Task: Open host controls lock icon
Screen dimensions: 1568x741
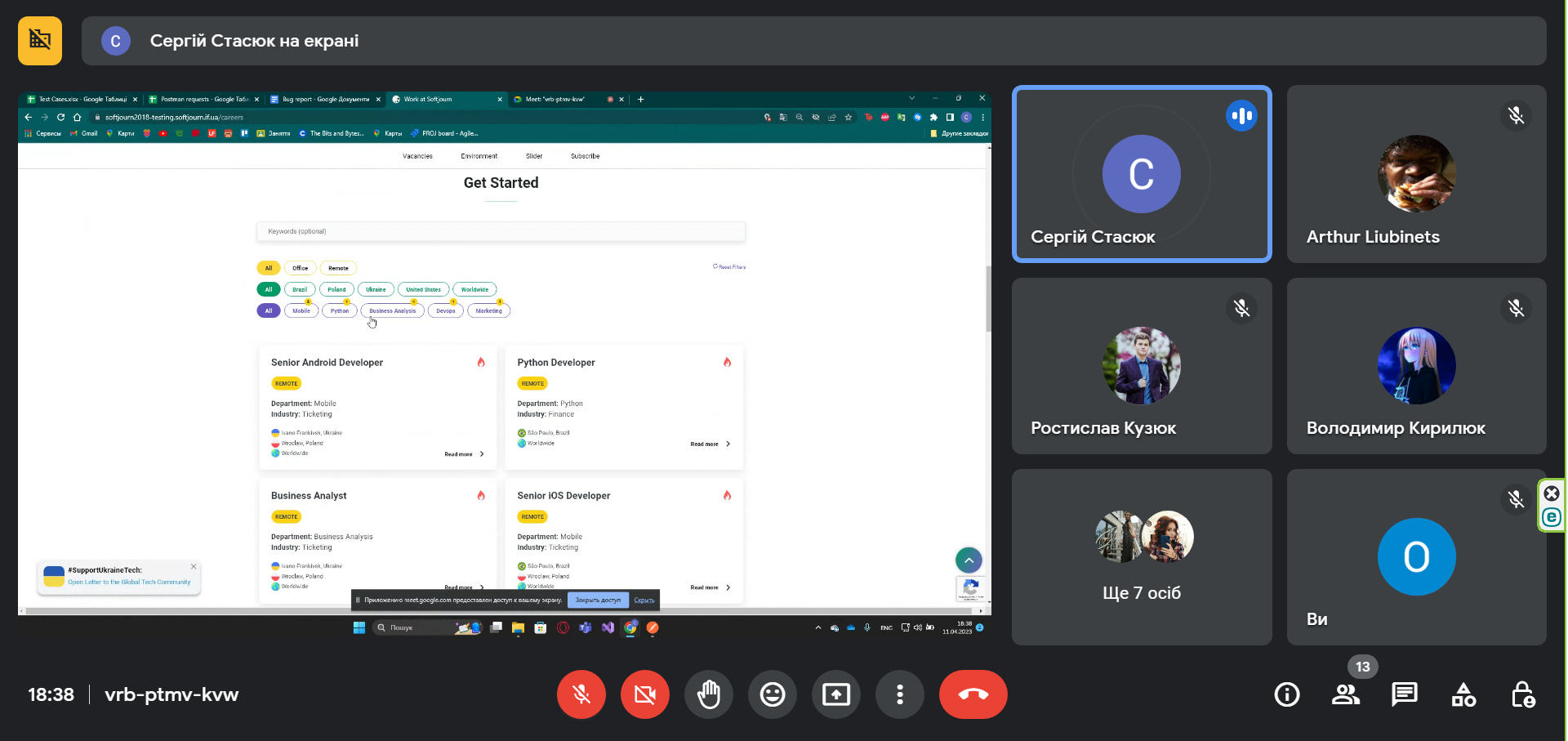Action: coord(1523,694)
